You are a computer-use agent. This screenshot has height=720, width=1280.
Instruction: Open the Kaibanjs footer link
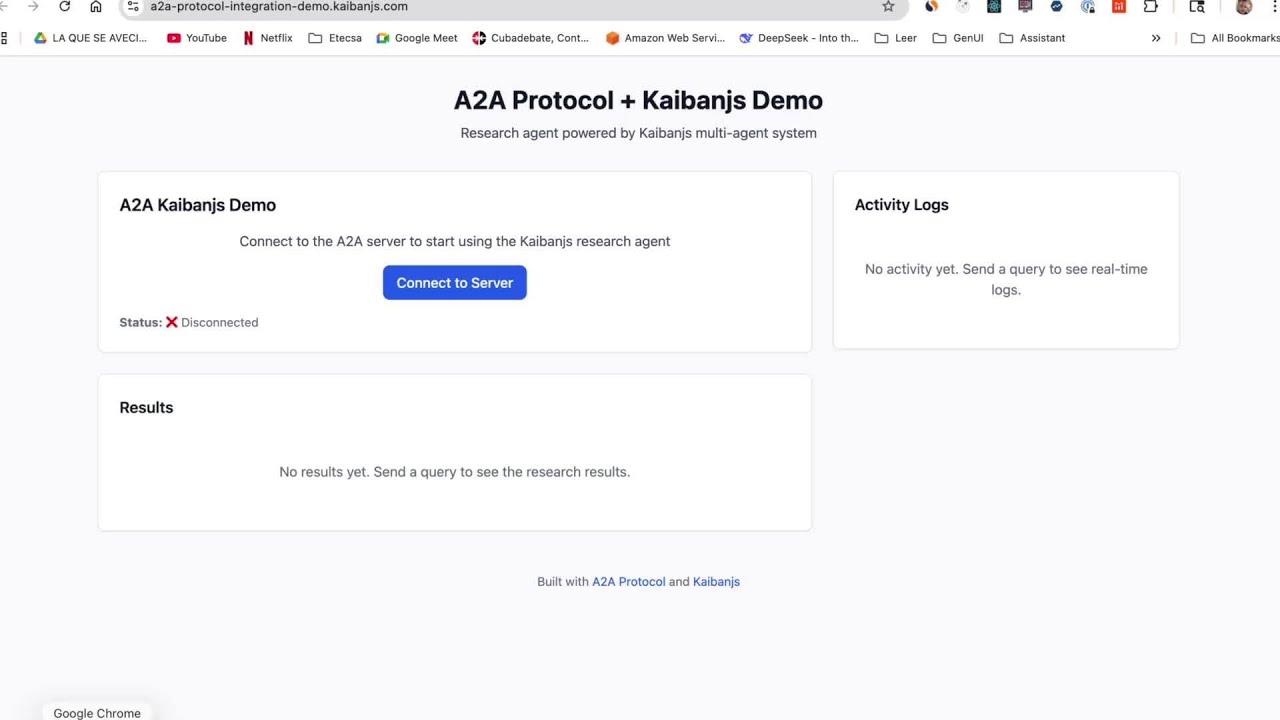716,582
